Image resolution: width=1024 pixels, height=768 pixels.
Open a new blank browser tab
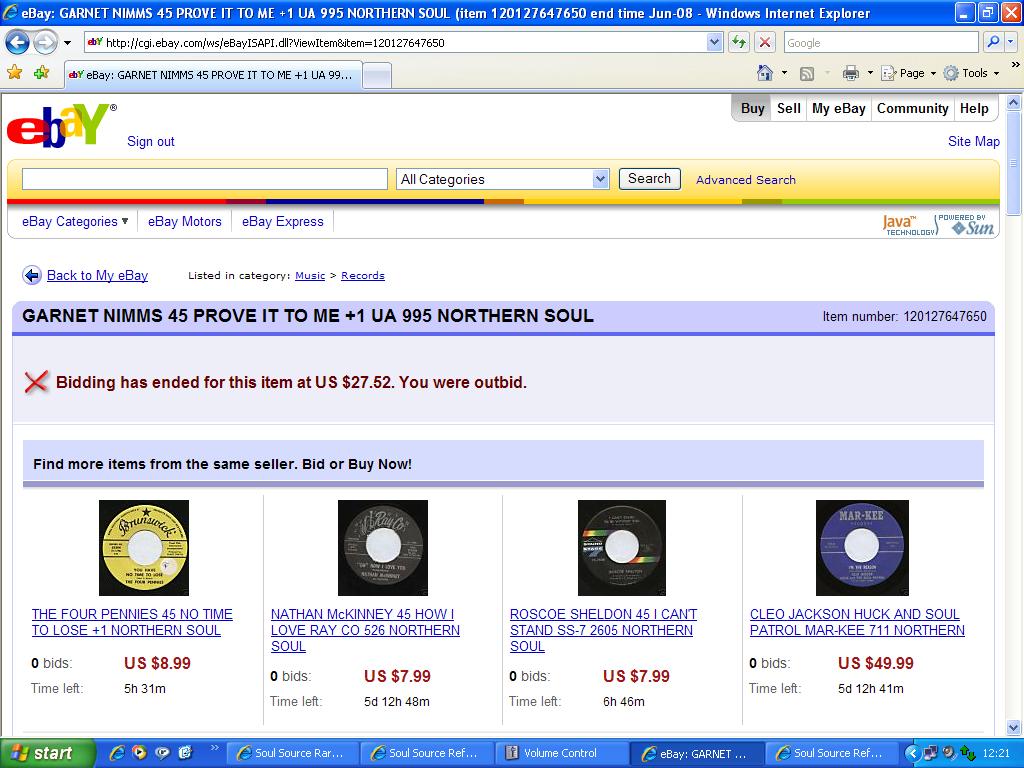point(377,76)
